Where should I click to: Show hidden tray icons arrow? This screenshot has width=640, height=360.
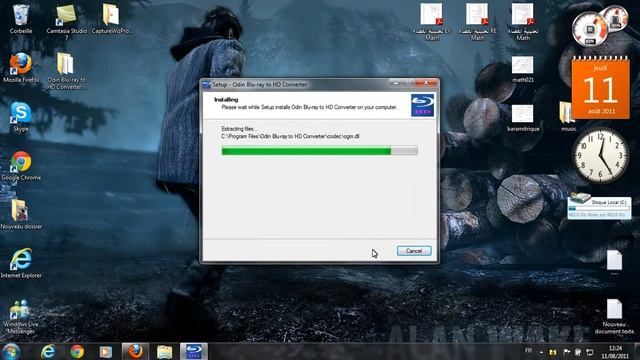click(541, 352)
